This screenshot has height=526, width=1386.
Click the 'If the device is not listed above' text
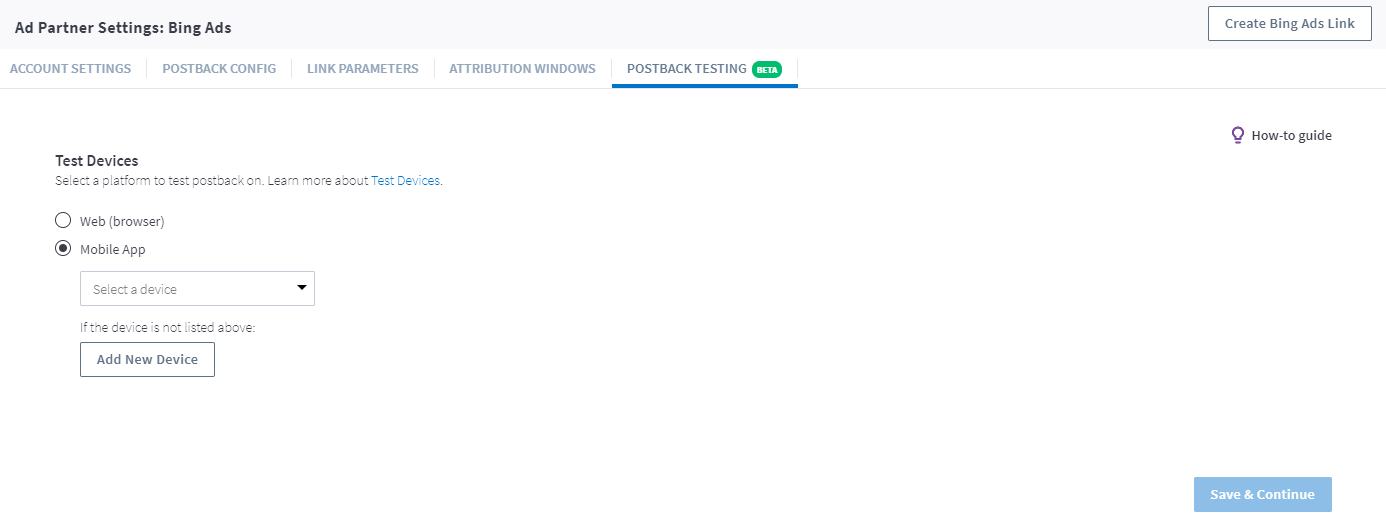[168, 327]
